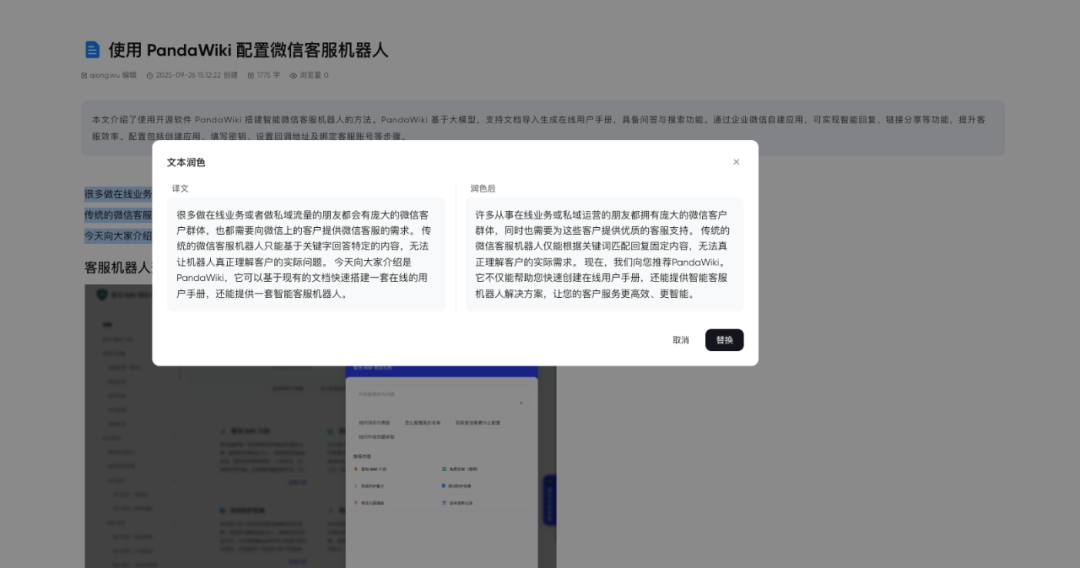Close the 文本润色 dialog with X

[x=736, y=162]
